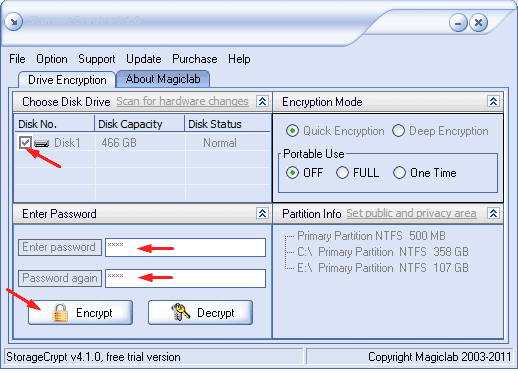
Task: Click the round arrow icon in title bar
Action: pos(14,22)
